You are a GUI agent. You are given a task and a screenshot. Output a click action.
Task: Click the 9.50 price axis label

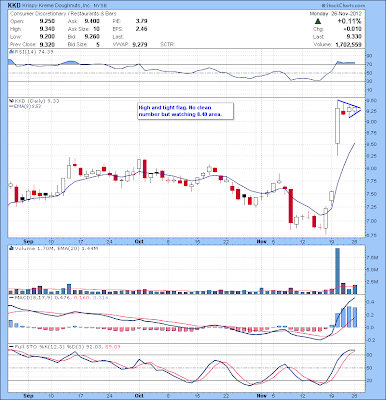373,100
